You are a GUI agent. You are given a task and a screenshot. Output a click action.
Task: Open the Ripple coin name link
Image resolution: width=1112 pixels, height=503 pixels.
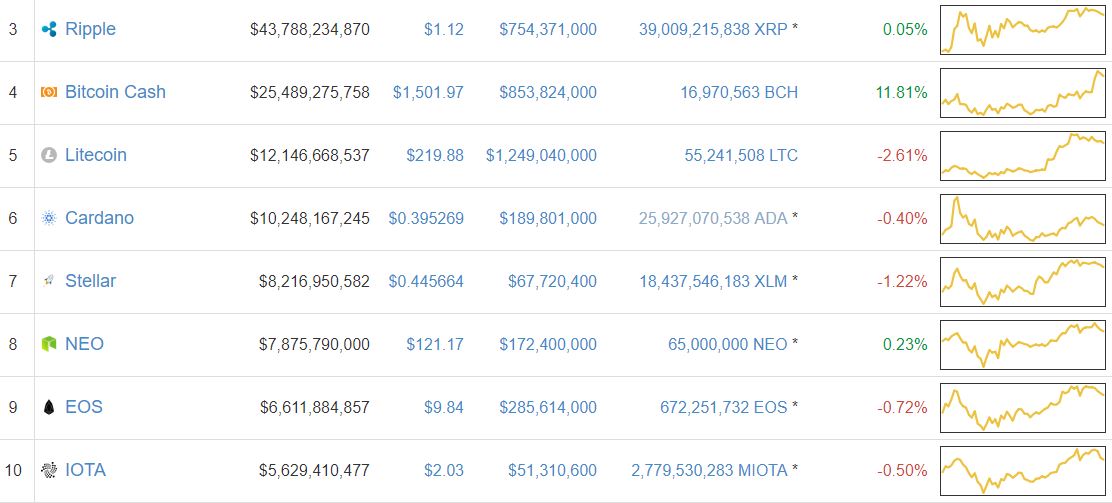click(90, 29)
